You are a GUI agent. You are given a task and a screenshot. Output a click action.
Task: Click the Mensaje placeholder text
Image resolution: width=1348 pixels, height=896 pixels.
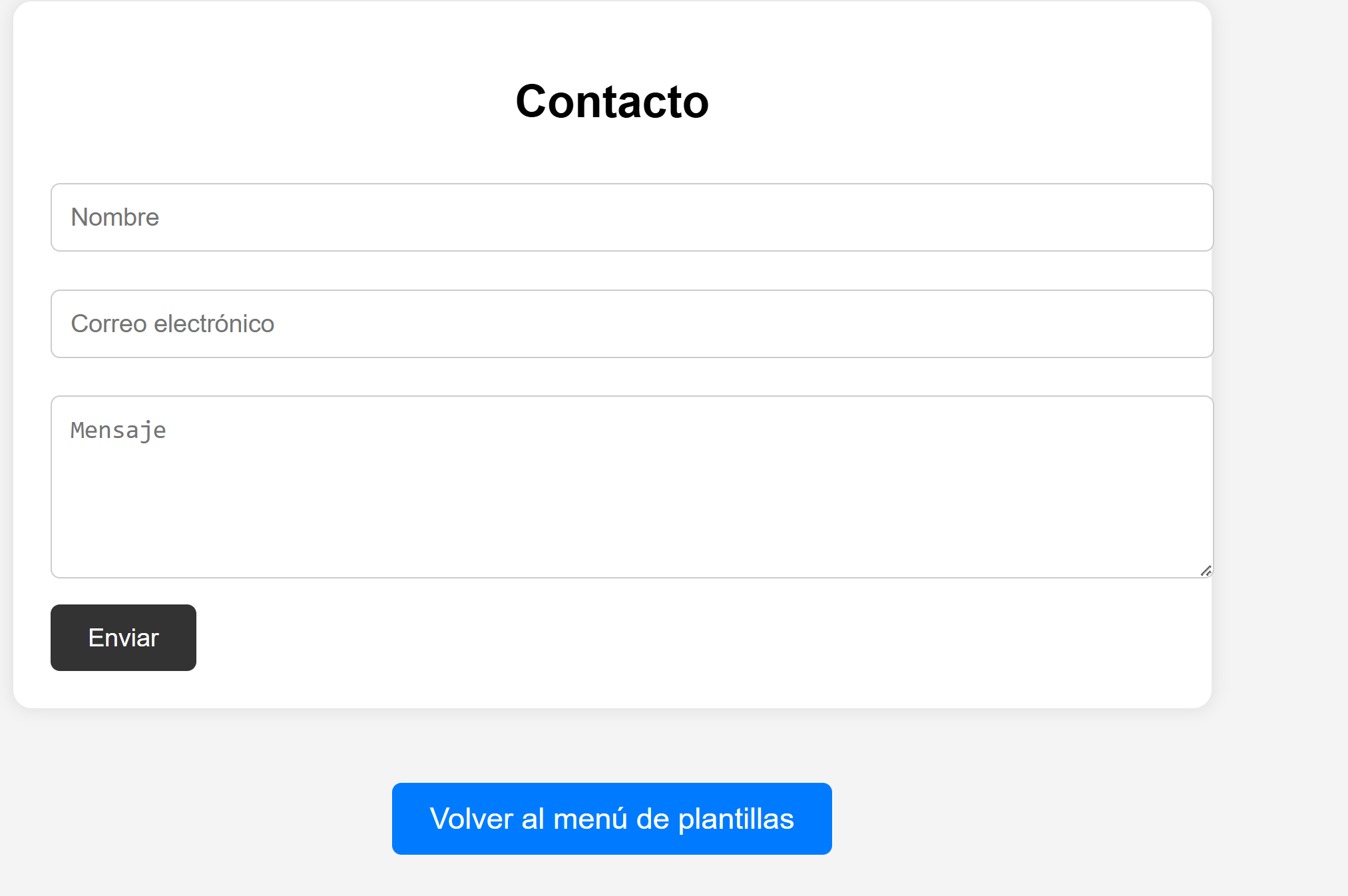click(x=117, y=430)
